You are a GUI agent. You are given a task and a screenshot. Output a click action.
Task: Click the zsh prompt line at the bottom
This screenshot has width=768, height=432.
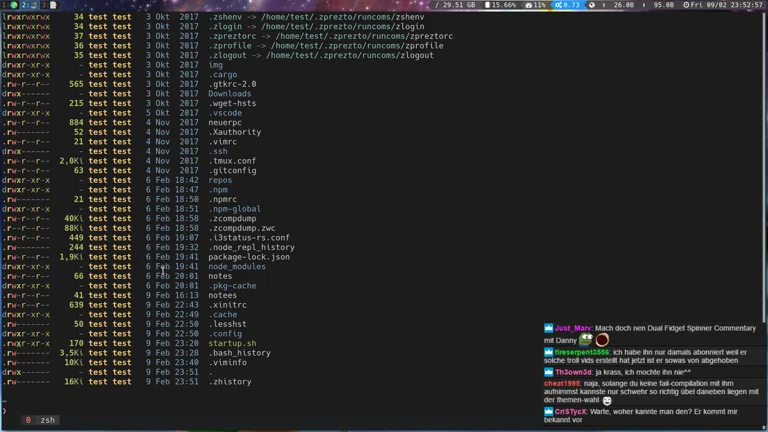coord(4,410)
